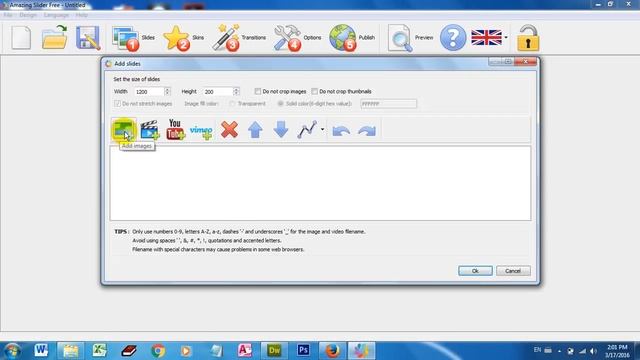Click the Ok button
This screenshot has height=360, width=640.
475,271
